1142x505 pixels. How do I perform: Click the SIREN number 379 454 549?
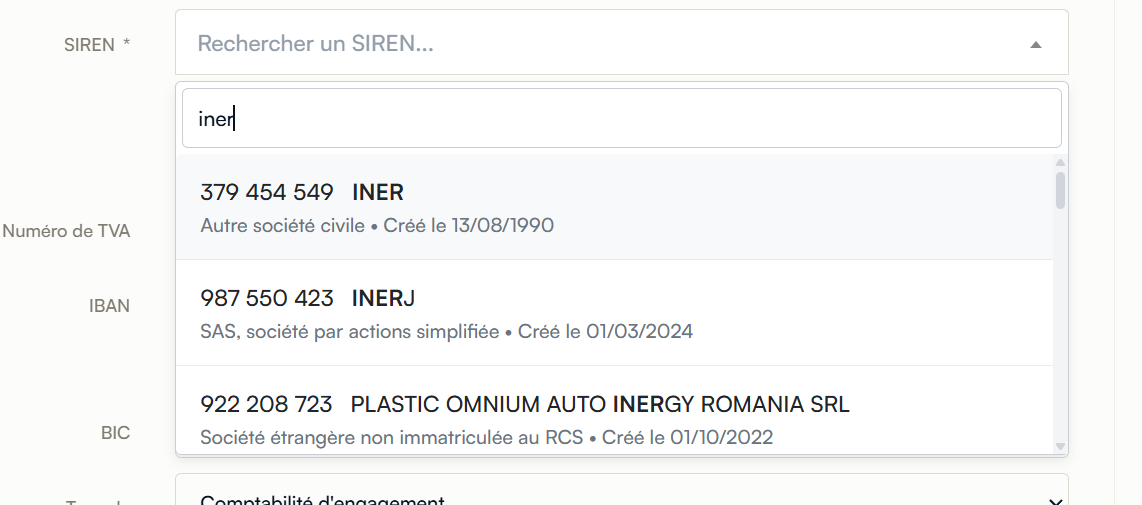click(x=267, y=192)
